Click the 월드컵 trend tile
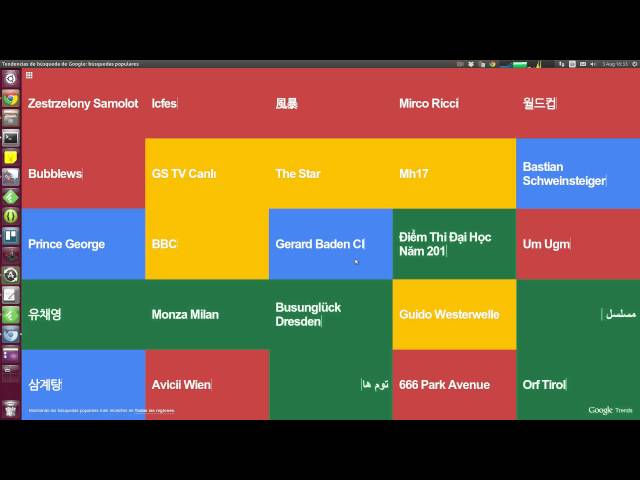This screenshot has height=480, width=640. click(578, 103)
